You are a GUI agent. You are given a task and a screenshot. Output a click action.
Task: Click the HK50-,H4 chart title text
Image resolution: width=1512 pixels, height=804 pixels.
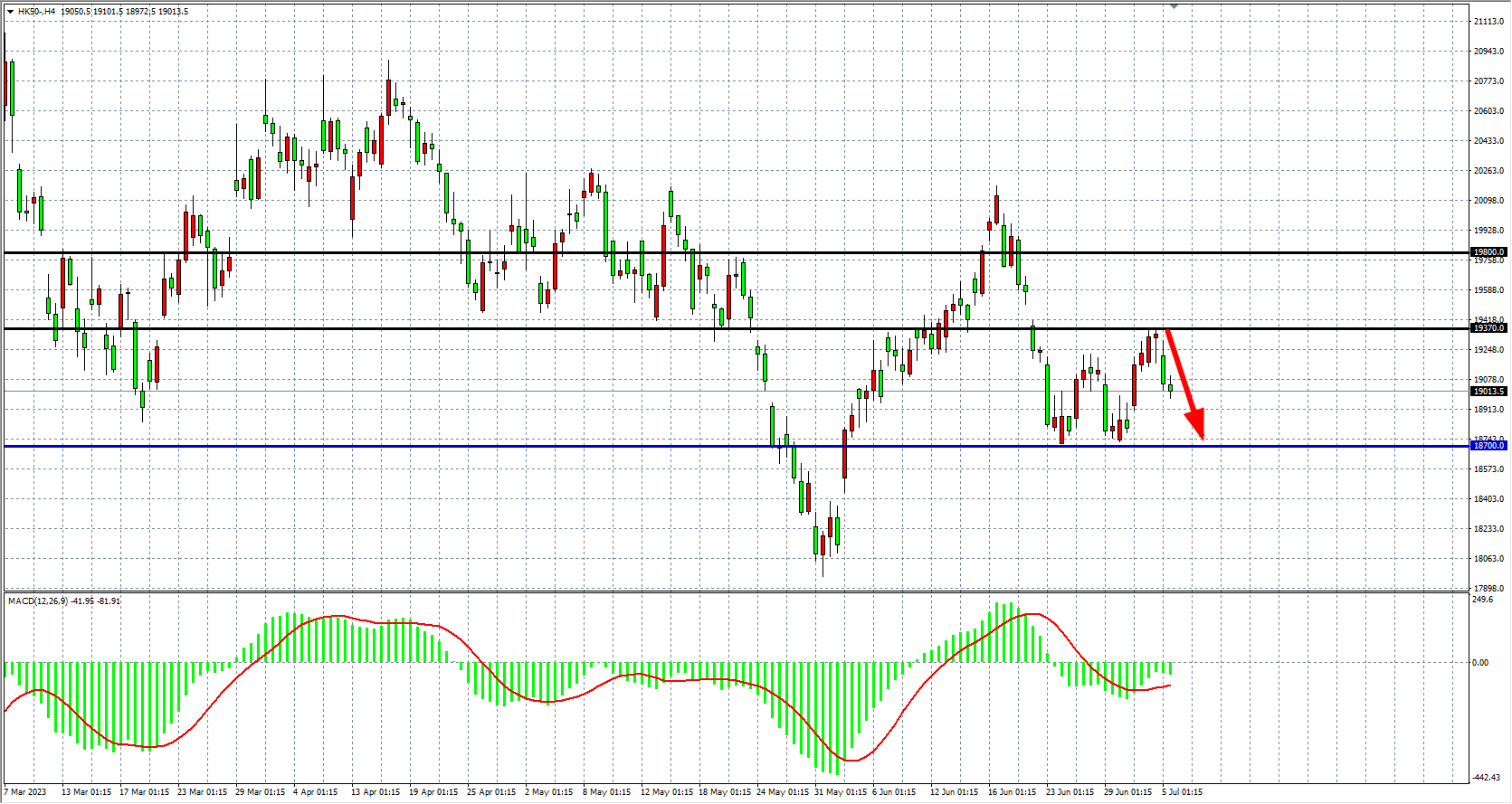(36, 12)
